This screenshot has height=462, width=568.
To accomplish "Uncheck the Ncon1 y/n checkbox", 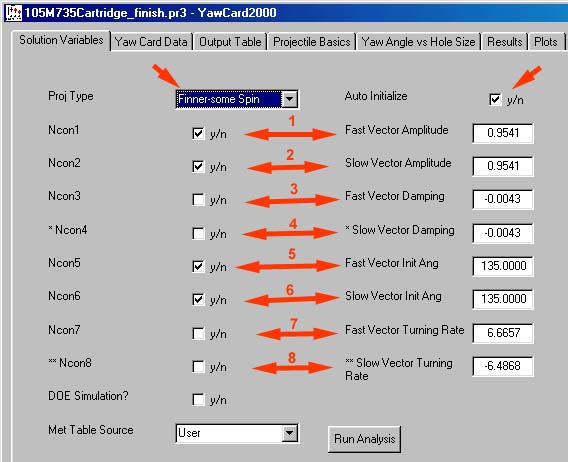I will 199,134.
